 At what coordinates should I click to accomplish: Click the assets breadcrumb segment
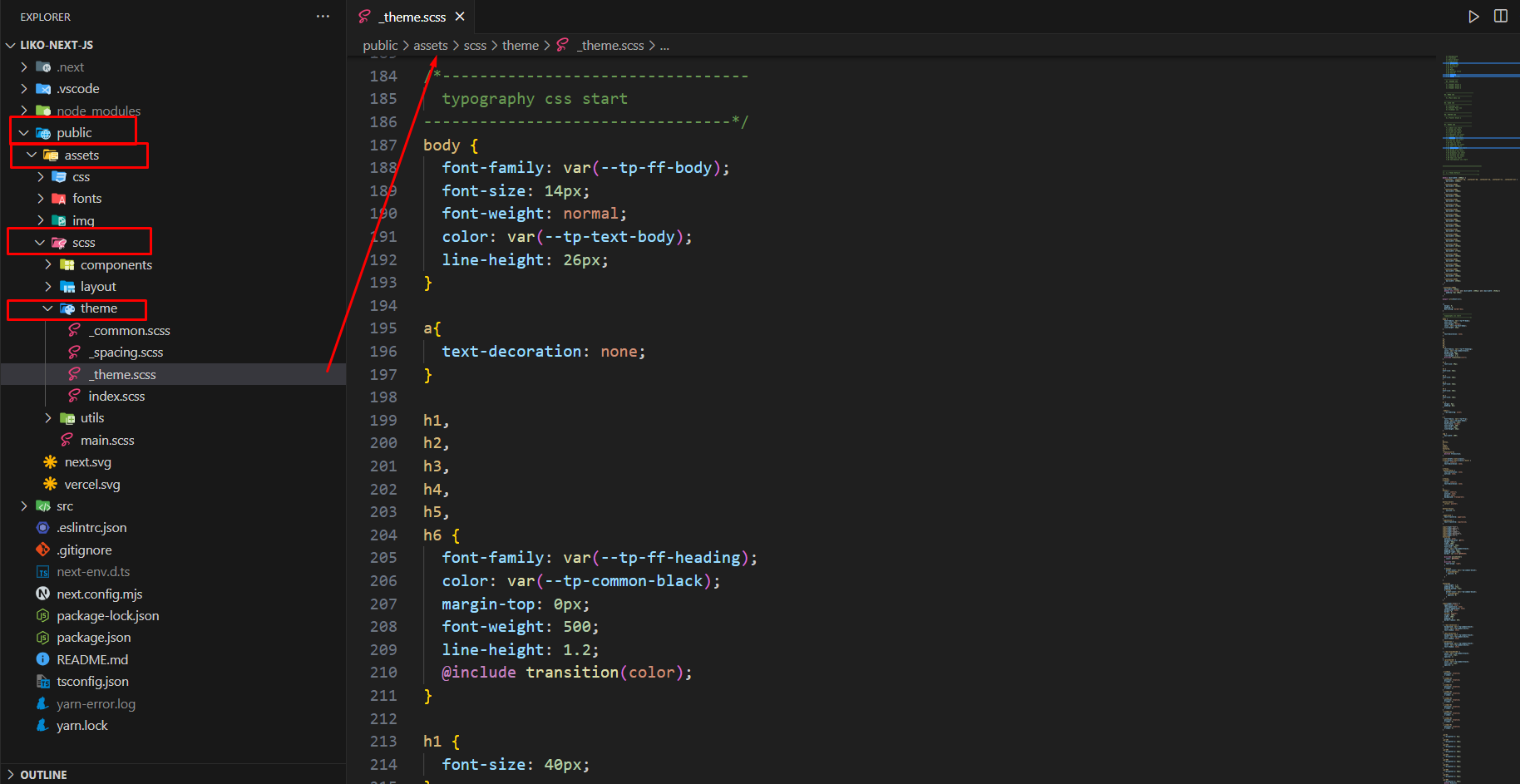pyautogui.click(x=430, y=45)
